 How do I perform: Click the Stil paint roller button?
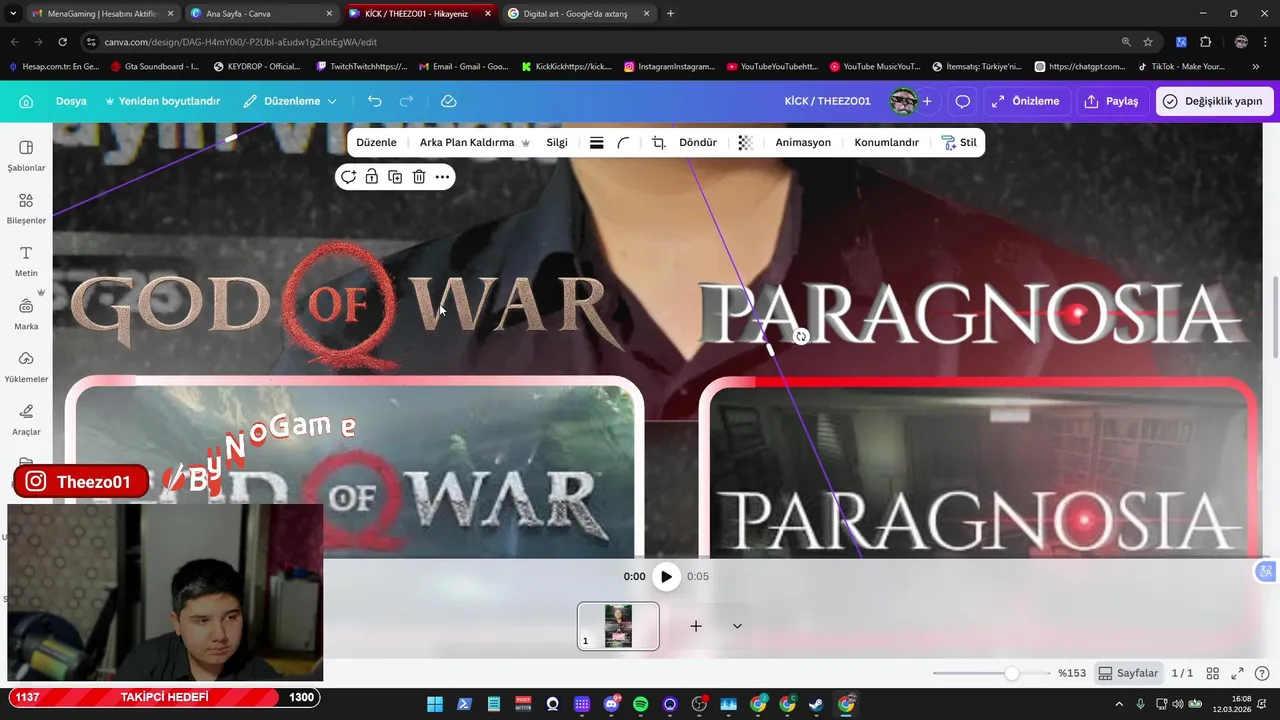[959, 142]
